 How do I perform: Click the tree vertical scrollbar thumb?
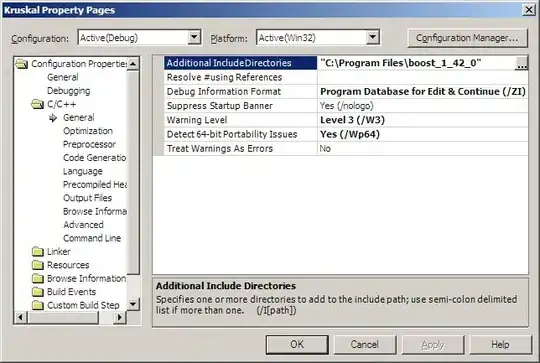click(x=133, y=172)
